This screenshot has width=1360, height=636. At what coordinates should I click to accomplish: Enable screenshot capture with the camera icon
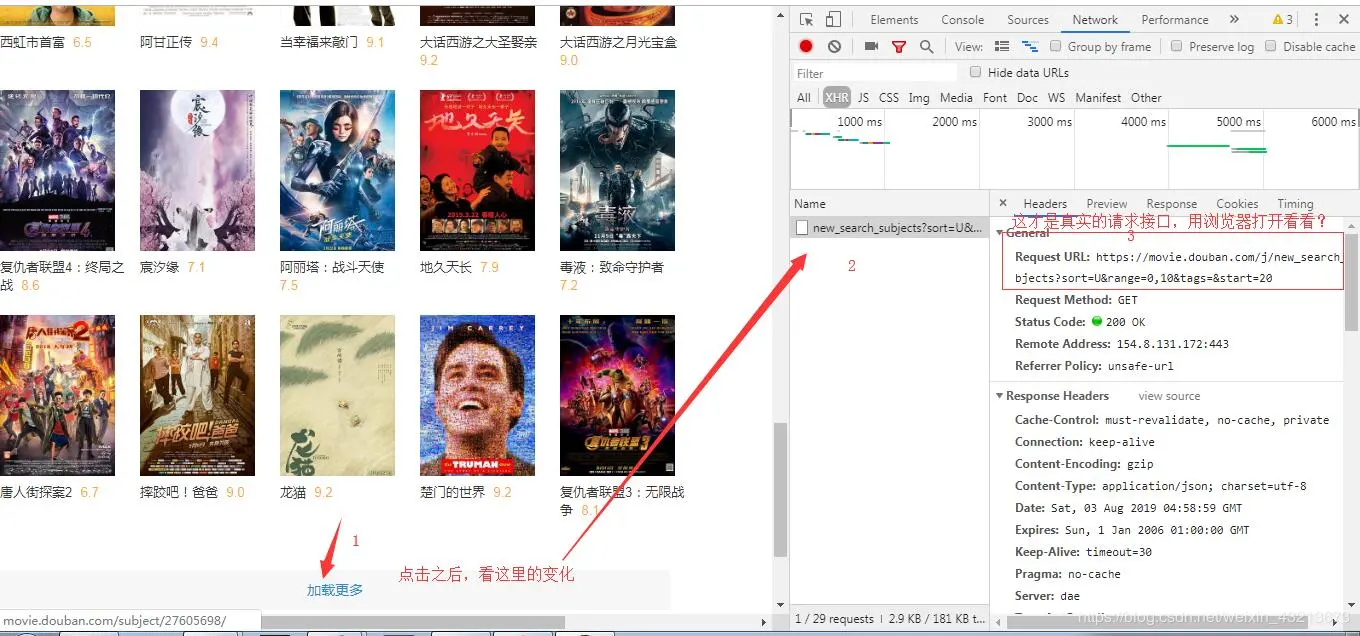871,46
